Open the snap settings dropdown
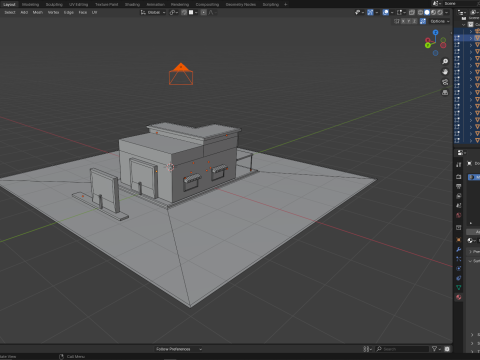Screen dimensions: 480x360 pyautogui.click(x=193, y=12)
